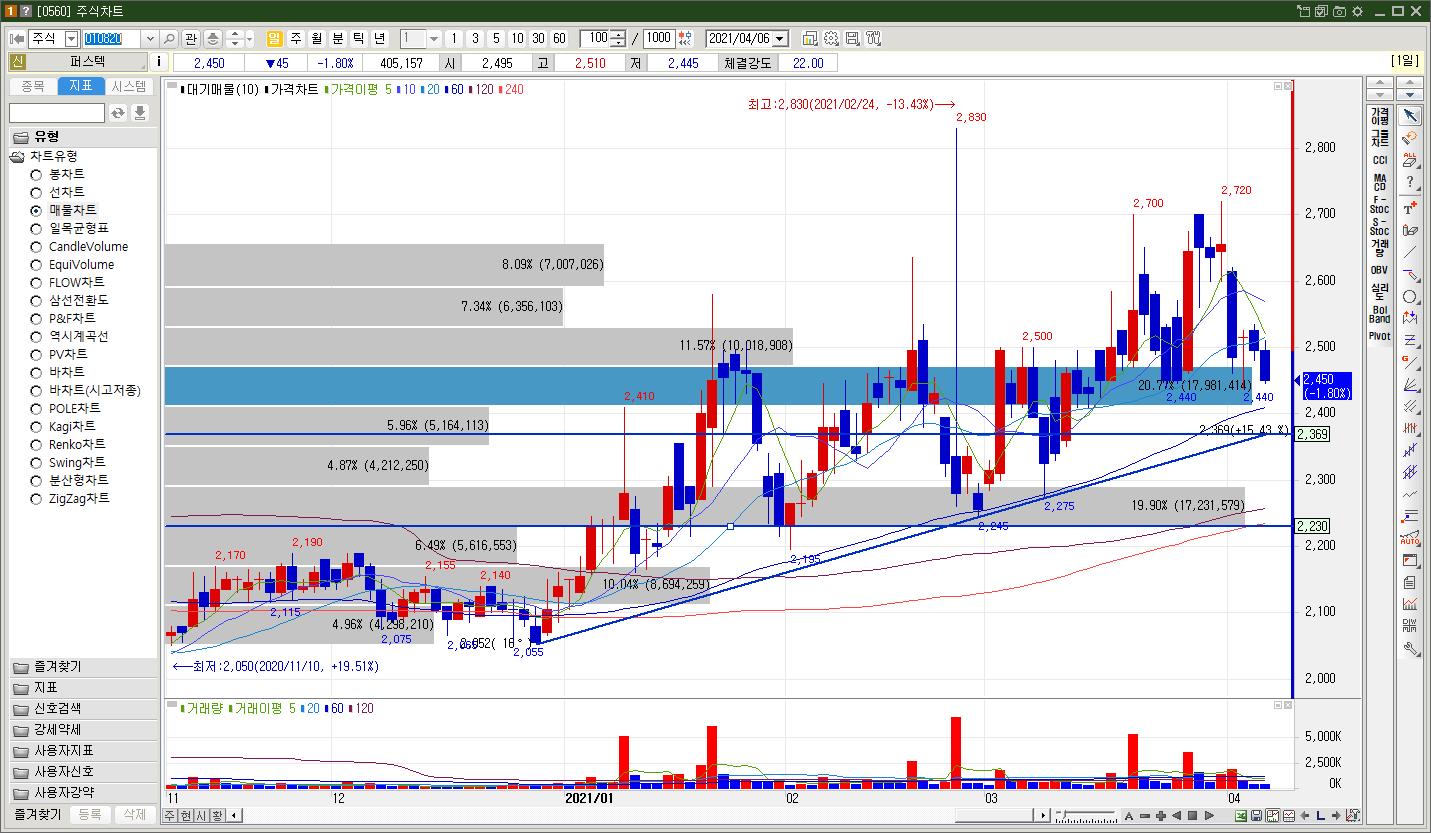The width and height of the screenshot is (1431, 833).
Task: Click the play forward triangle at bottom
Action: coord(1209,816)
